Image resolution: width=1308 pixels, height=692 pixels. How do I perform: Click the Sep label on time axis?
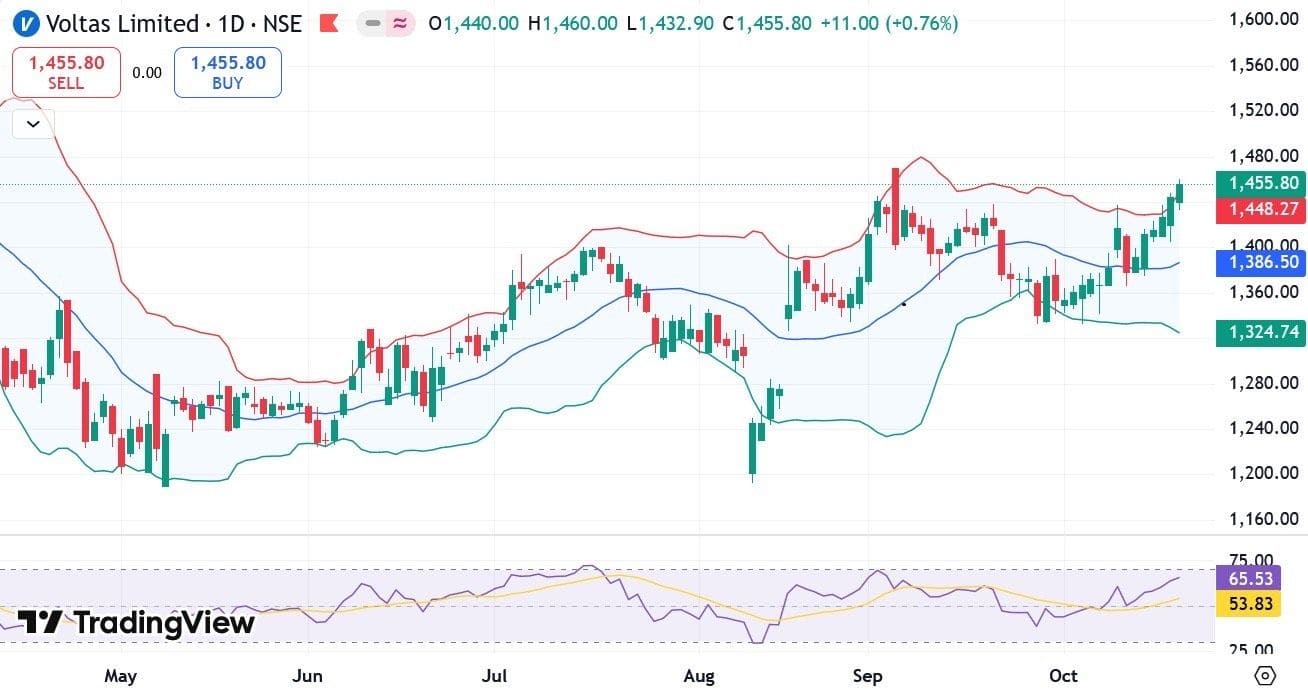[867, 676]
